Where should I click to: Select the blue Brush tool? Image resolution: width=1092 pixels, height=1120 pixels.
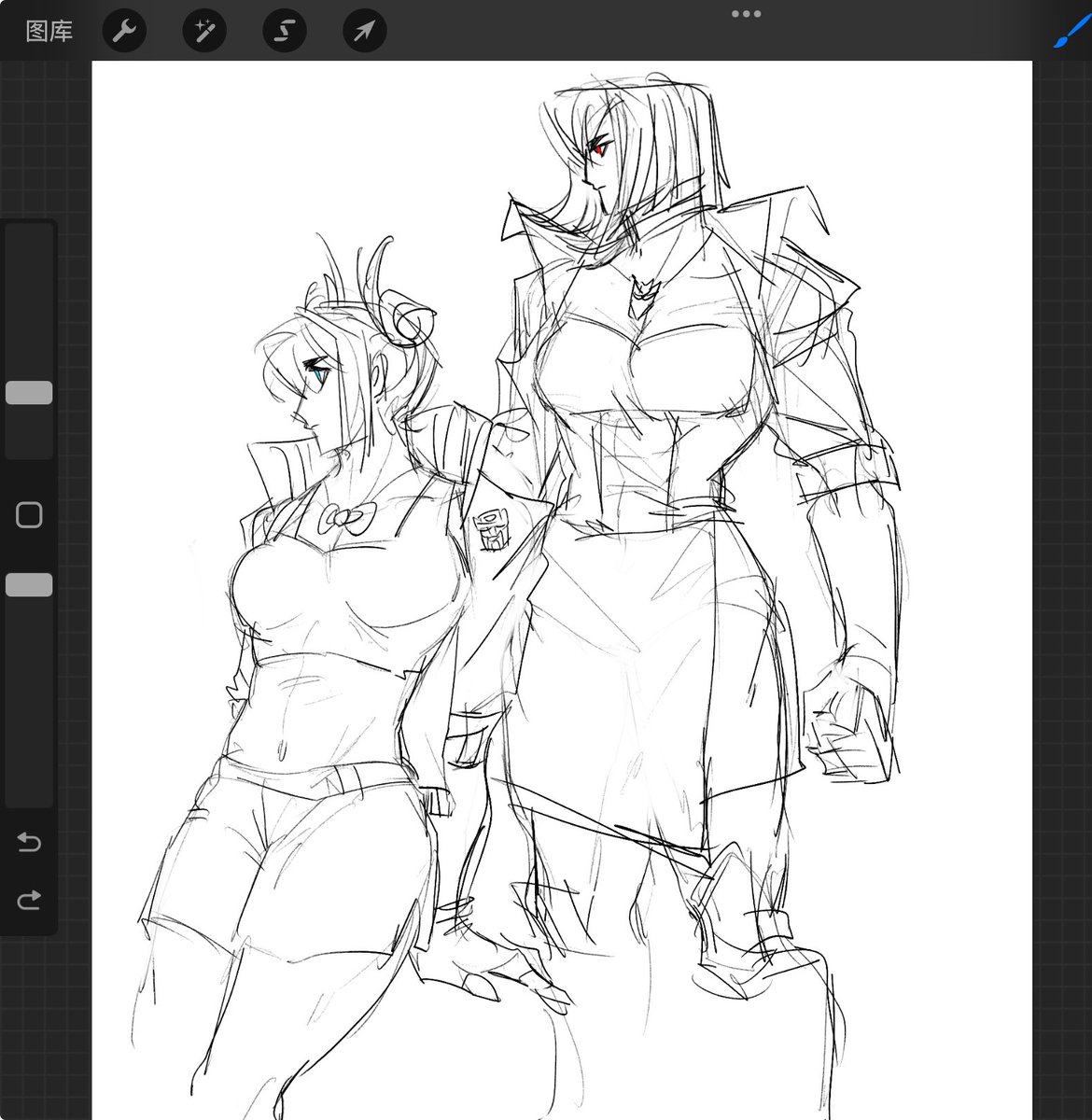pyautogui.click(x=1071, y=30)
